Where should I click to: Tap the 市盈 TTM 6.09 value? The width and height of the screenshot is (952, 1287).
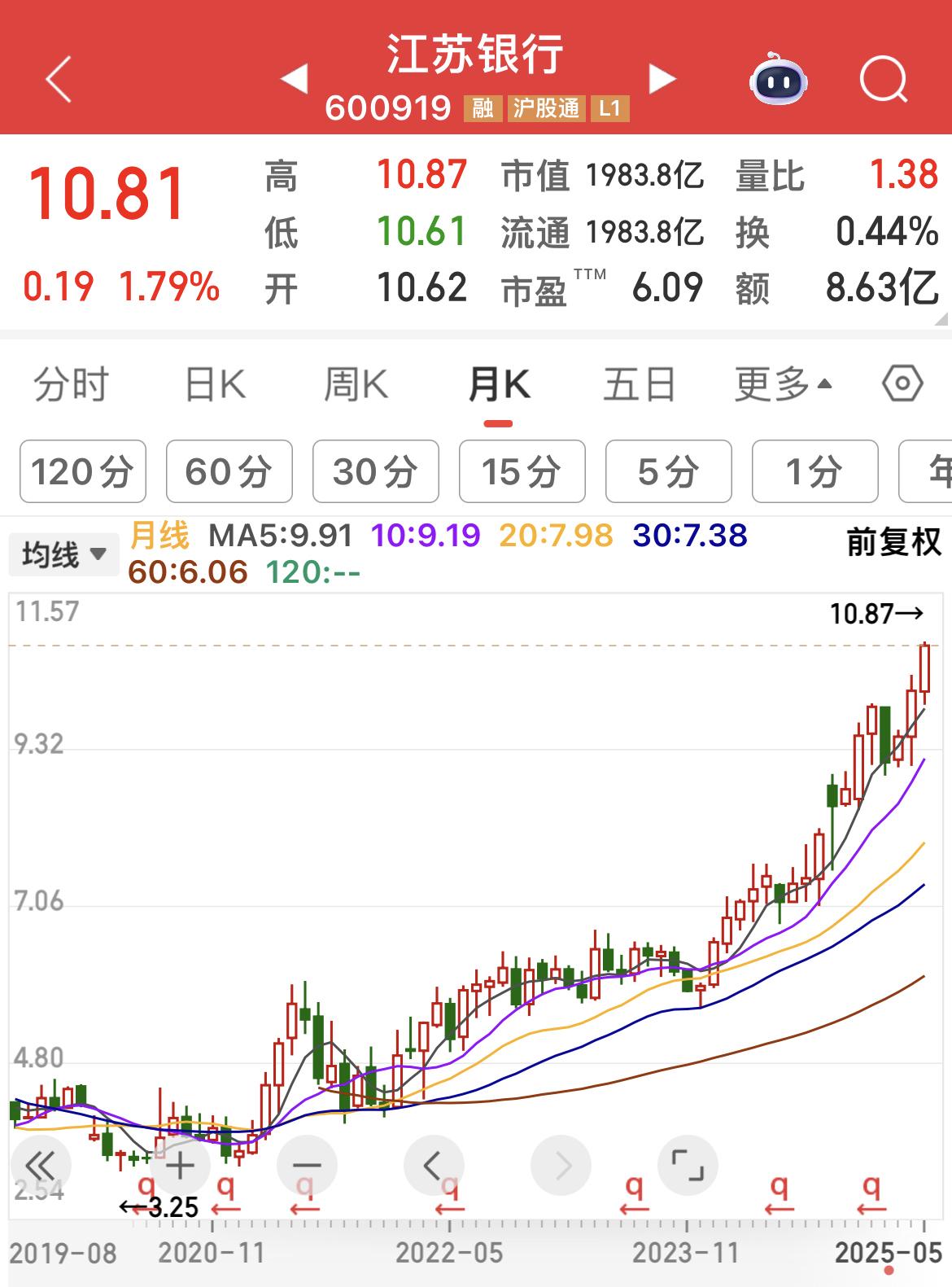[667, 288]
